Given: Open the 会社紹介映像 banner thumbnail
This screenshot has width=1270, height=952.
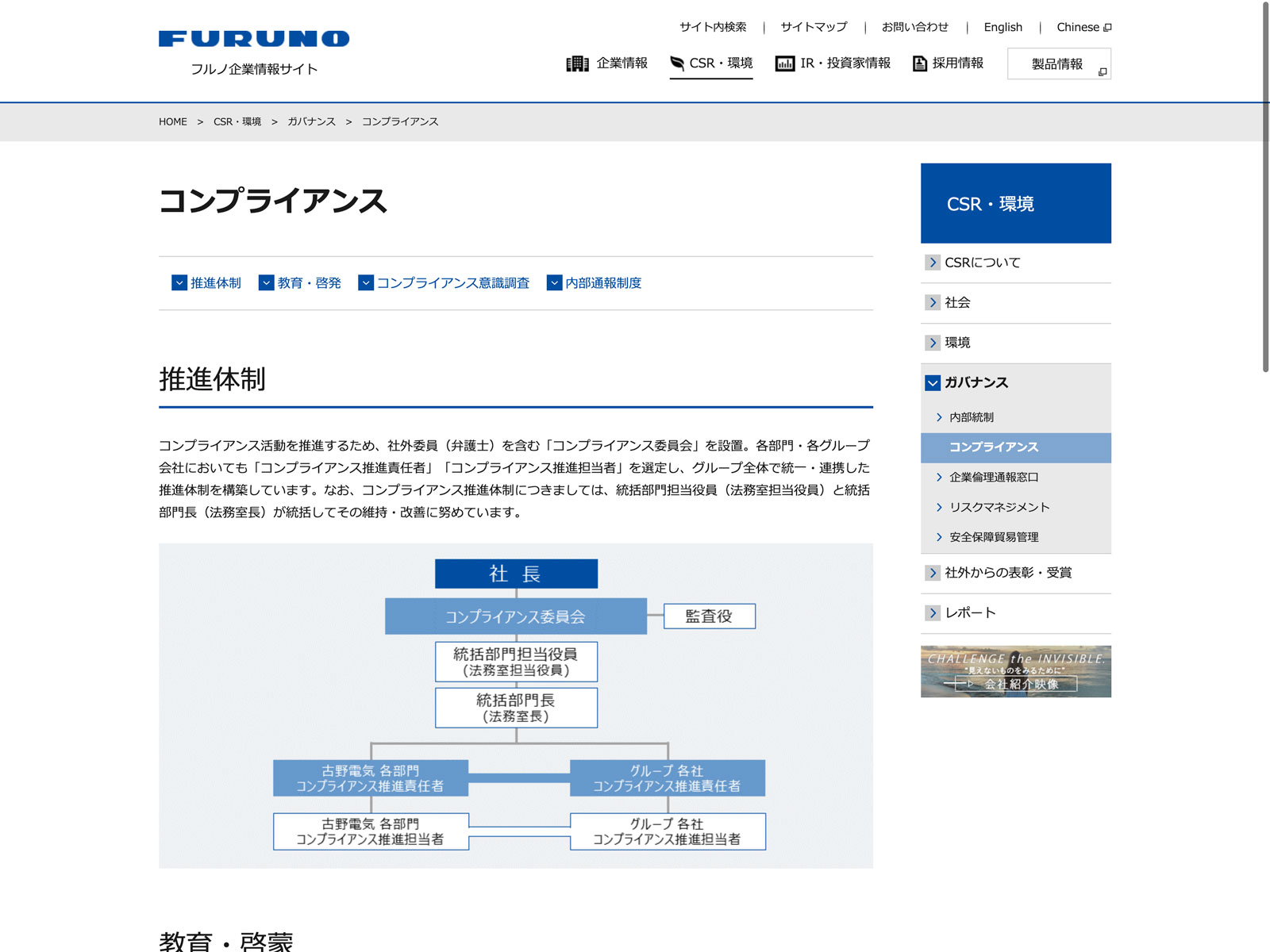Looking at the screenshot, I should click(1015, 671).
